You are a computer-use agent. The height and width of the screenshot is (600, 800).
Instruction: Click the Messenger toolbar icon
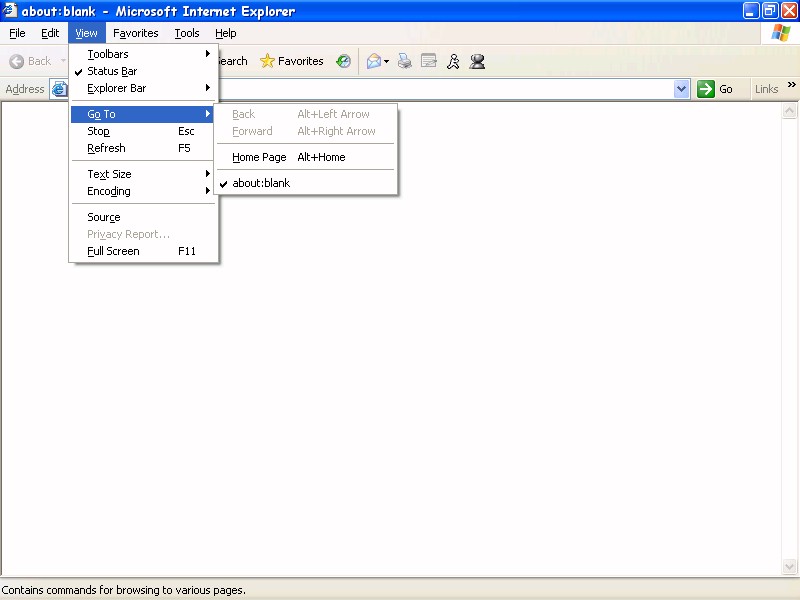pyautogui.click(x=477, y=61)
